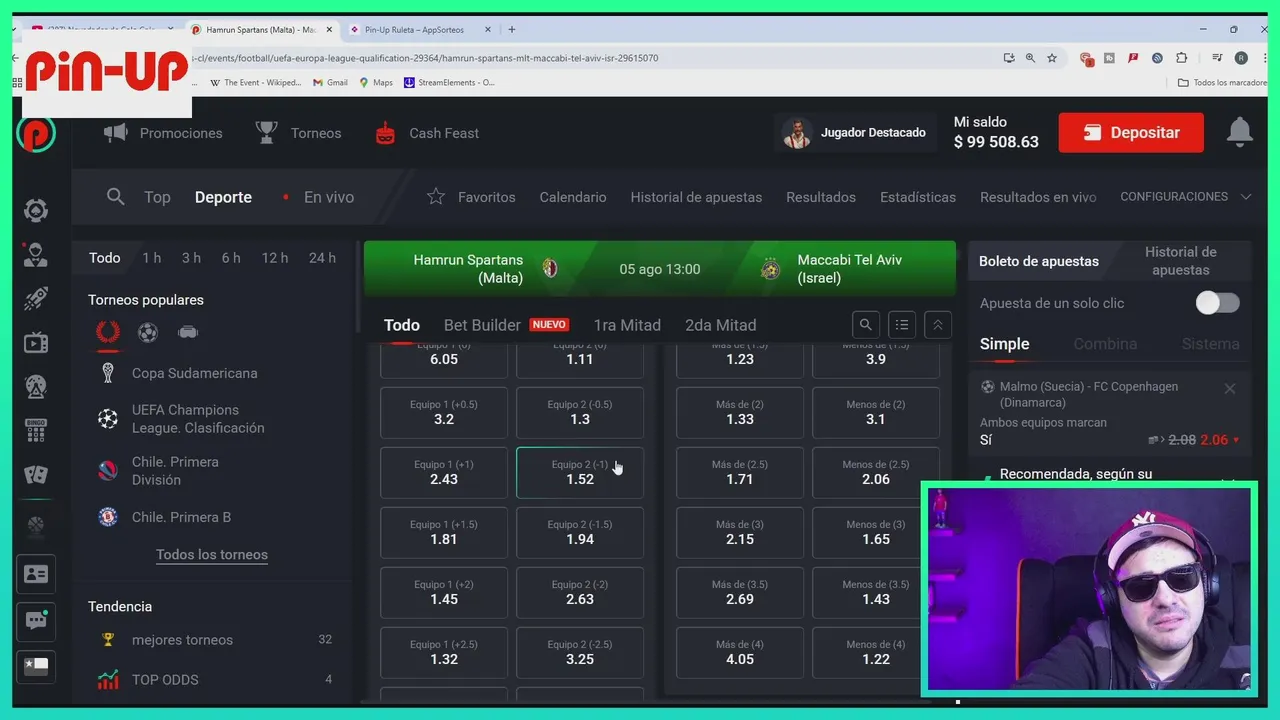Open casino chip icon in left sidebar
Image resolution: width=1280 pixels, height=720 pixels.
click(x=36, y=211)
